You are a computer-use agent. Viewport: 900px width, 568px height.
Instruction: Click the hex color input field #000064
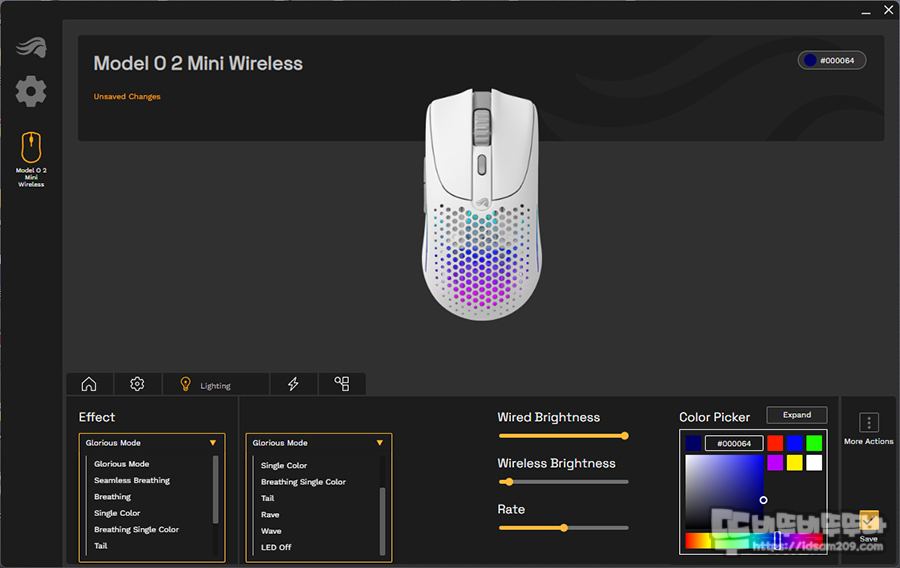[x=734, y=443]
